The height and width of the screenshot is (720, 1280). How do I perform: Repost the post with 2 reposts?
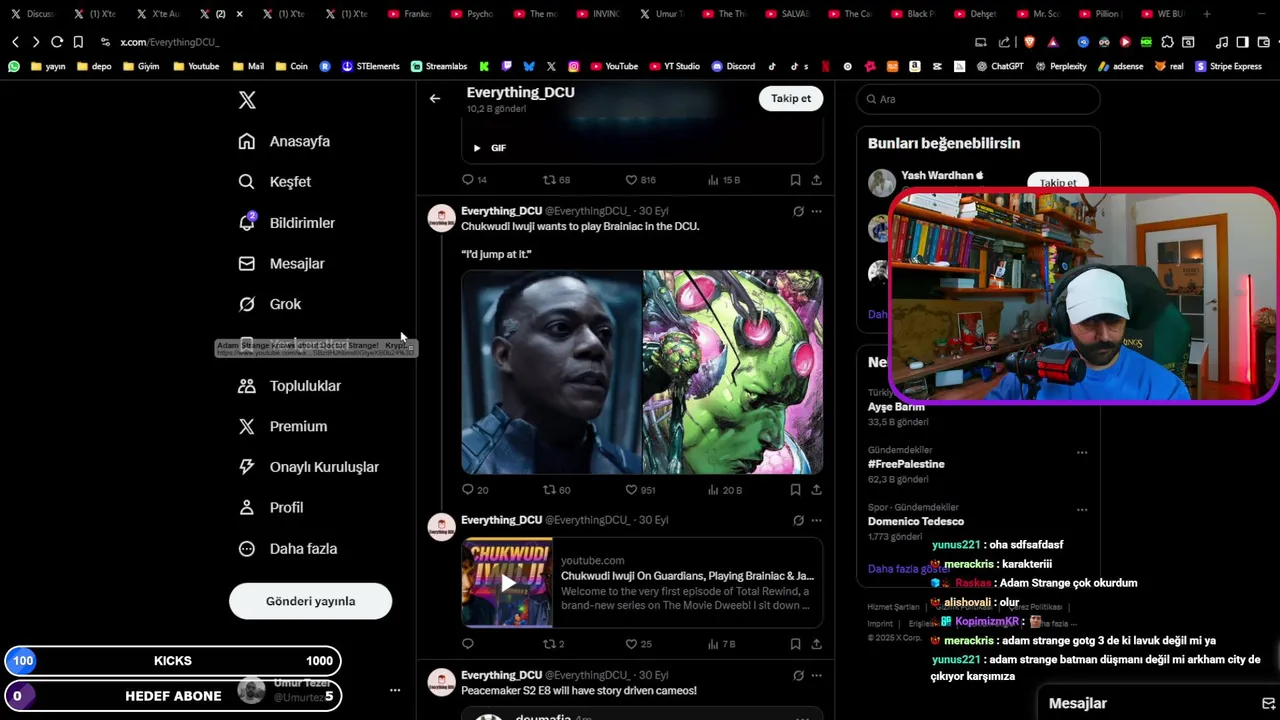click(553, 644)
